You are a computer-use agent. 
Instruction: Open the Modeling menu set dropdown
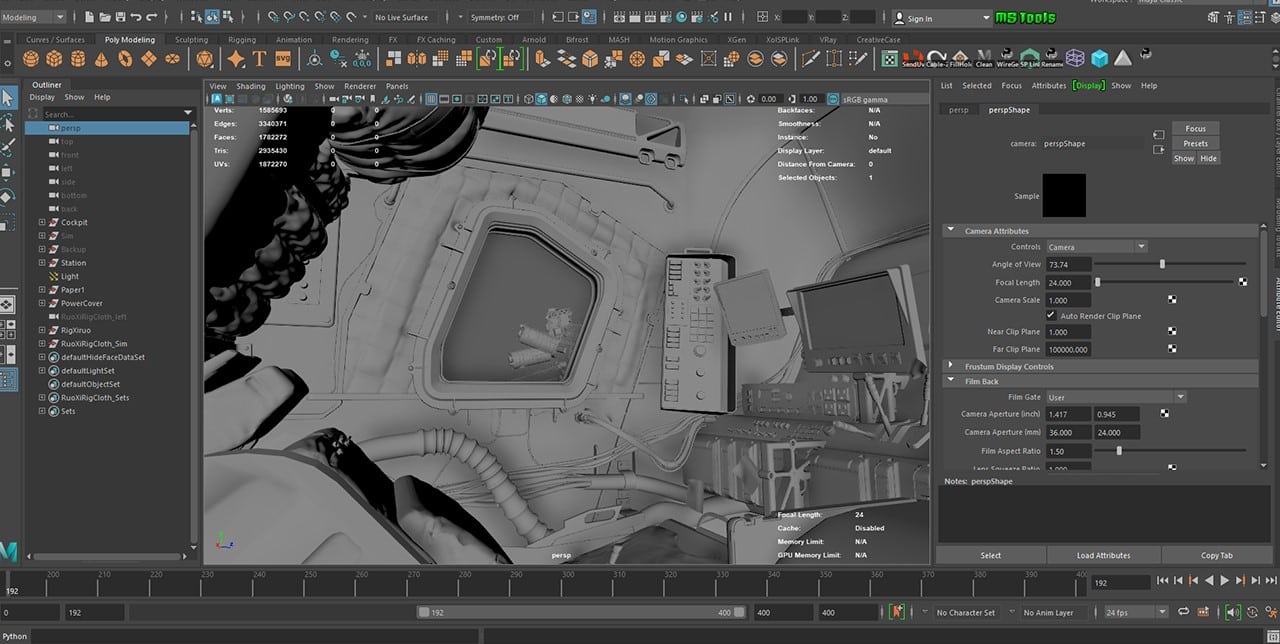coord(34,17)
